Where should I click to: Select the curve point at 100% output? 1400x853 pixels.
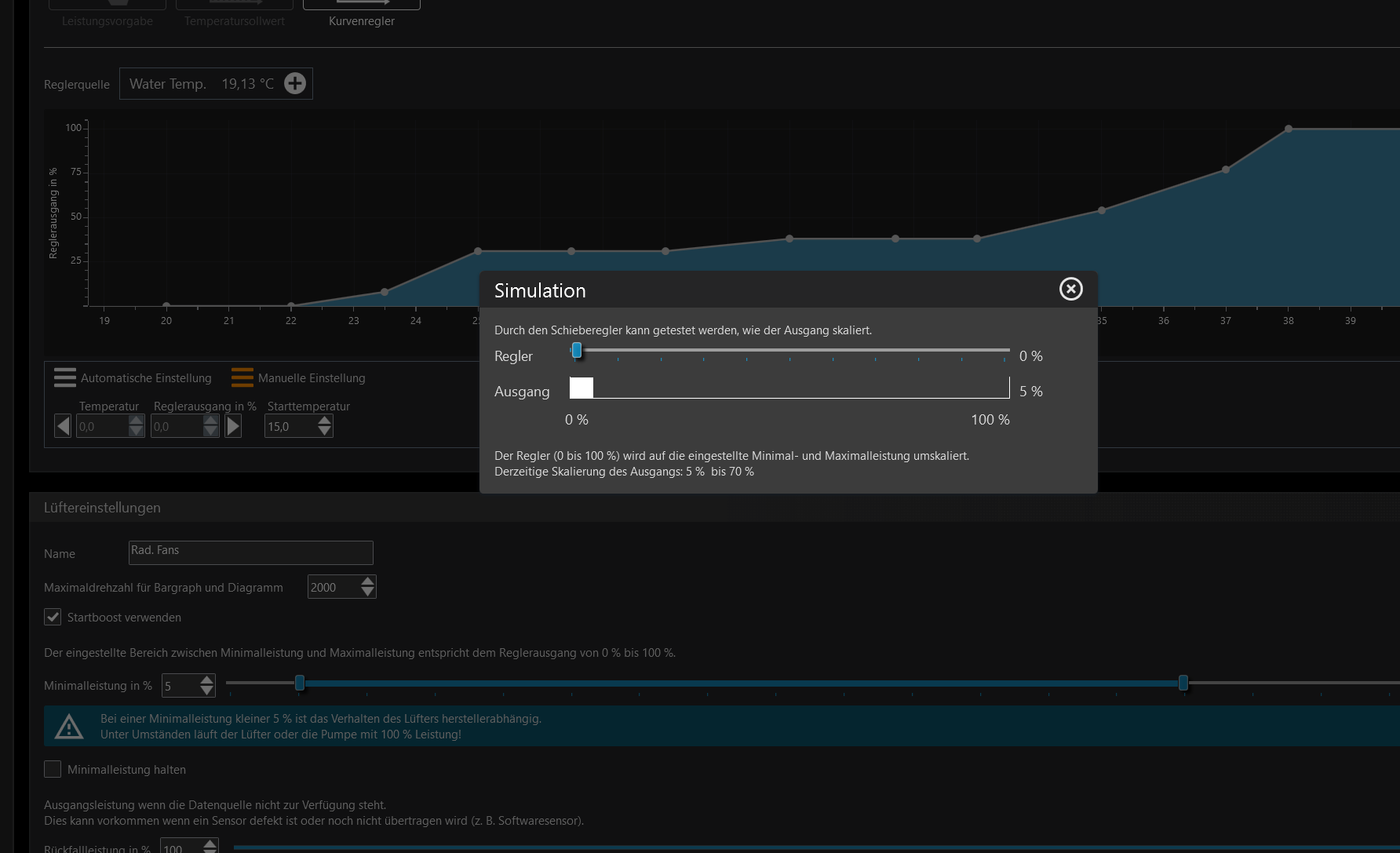tap(1289, 129)
